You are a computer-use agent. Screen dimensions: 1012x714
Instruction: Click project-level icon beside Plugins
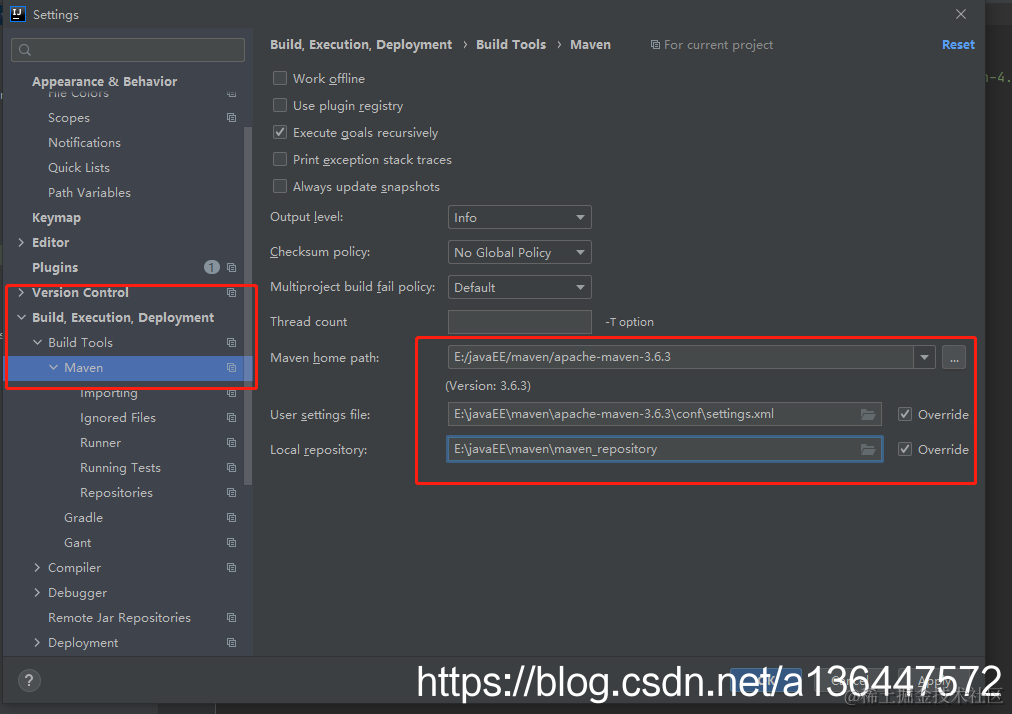[x=232, y=267]
